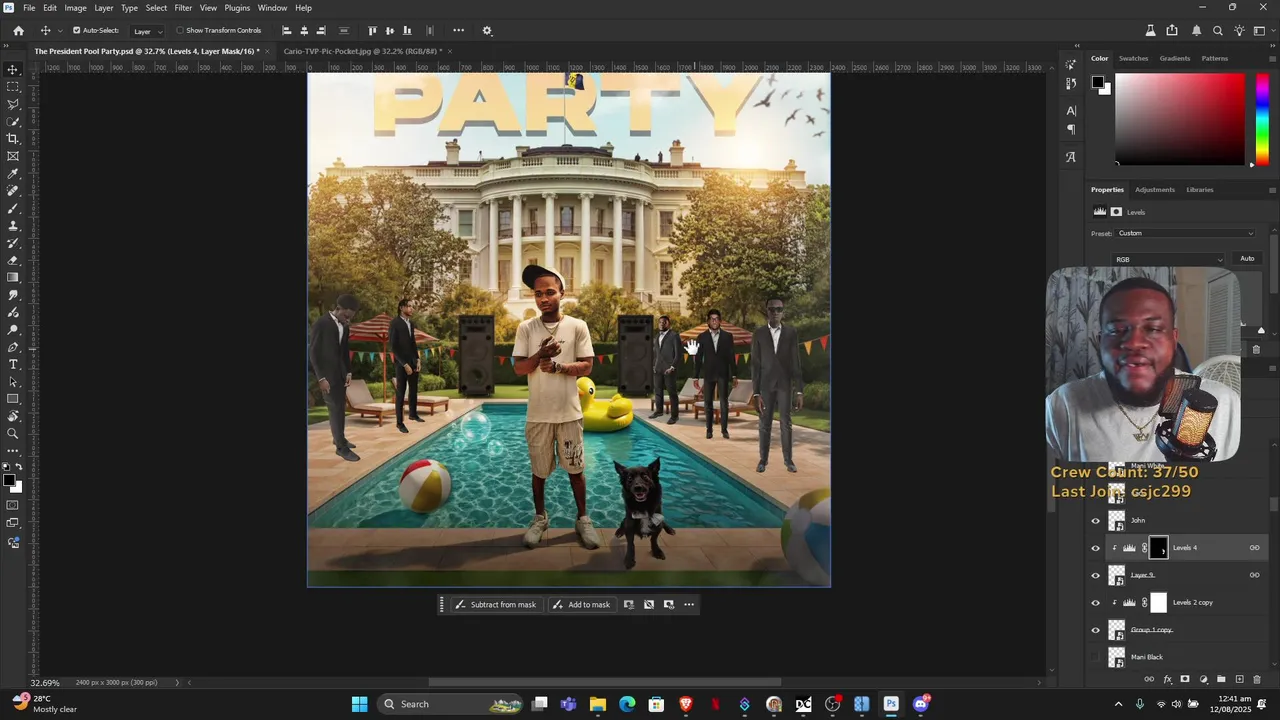
Task: Select the Spot Healing Brush tool
Action: (x=13, y=191)
